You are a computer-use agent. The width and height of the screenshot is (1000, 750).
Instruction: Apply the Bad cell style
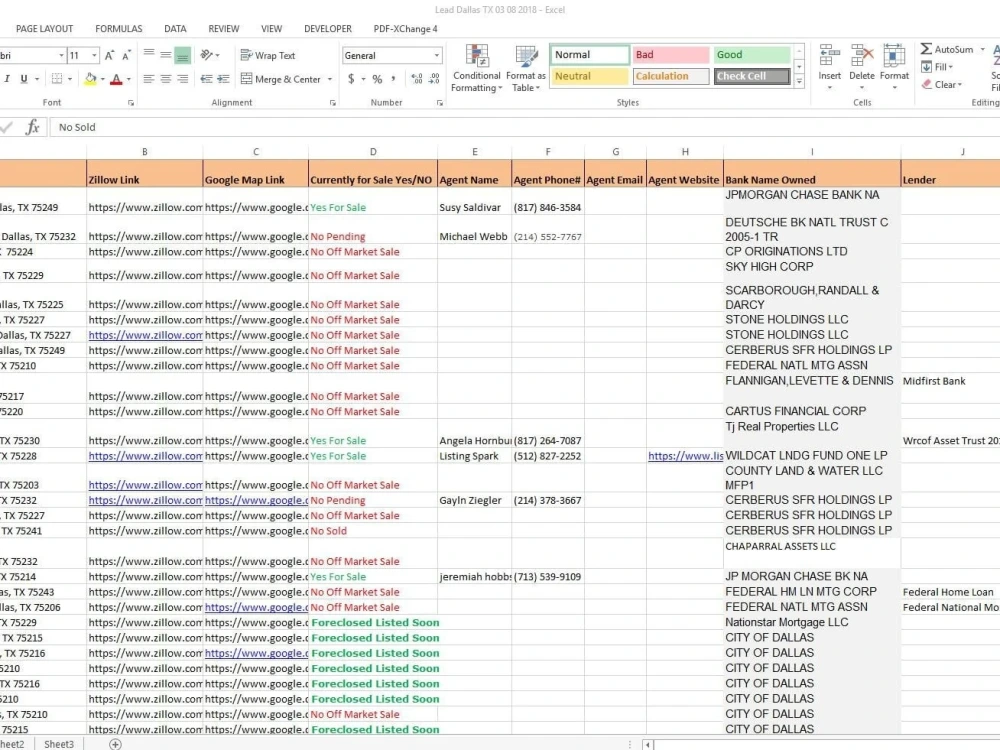pos(670,55)
